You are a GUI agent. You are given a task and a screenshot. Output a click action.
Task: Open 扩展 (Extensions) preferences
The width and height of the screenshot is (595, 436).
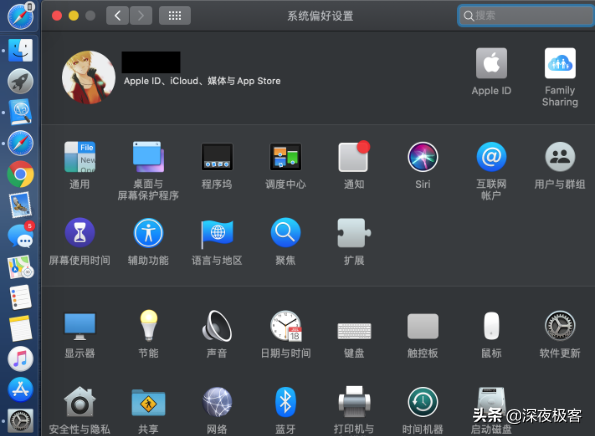(x=354, y=233)
